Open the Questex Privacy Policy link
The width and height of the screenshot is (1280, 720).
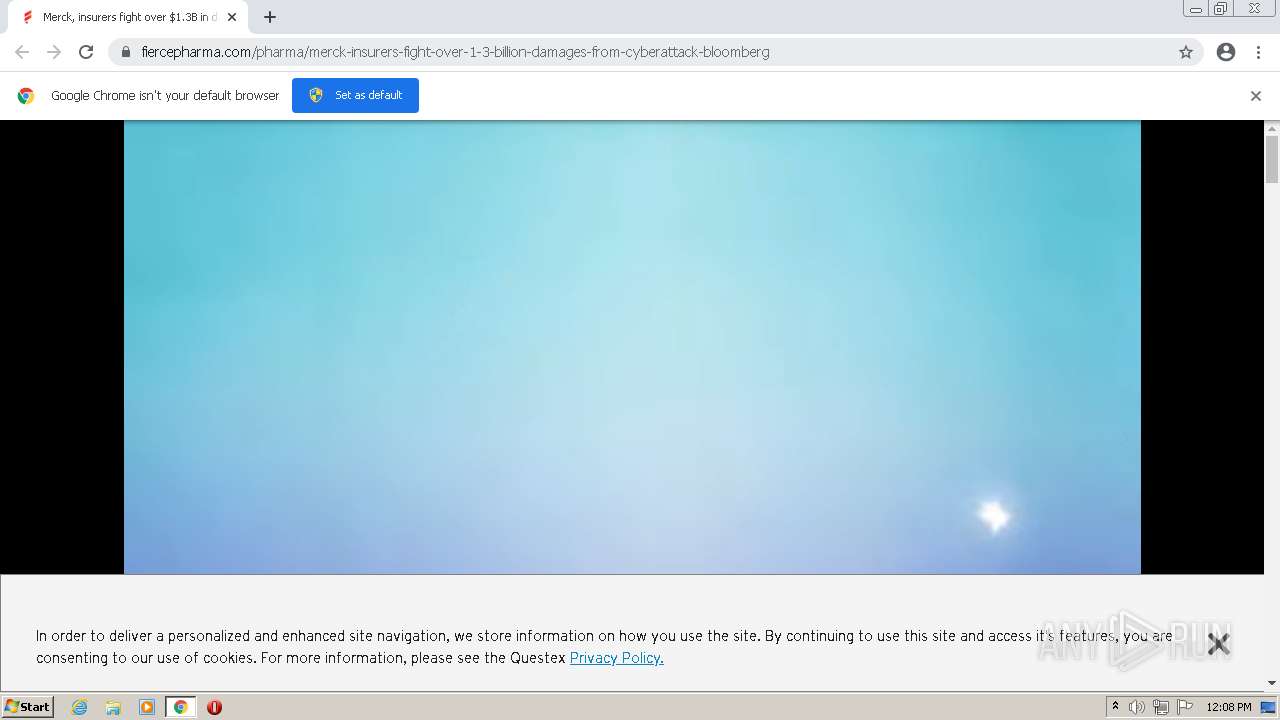click(616, 658)
